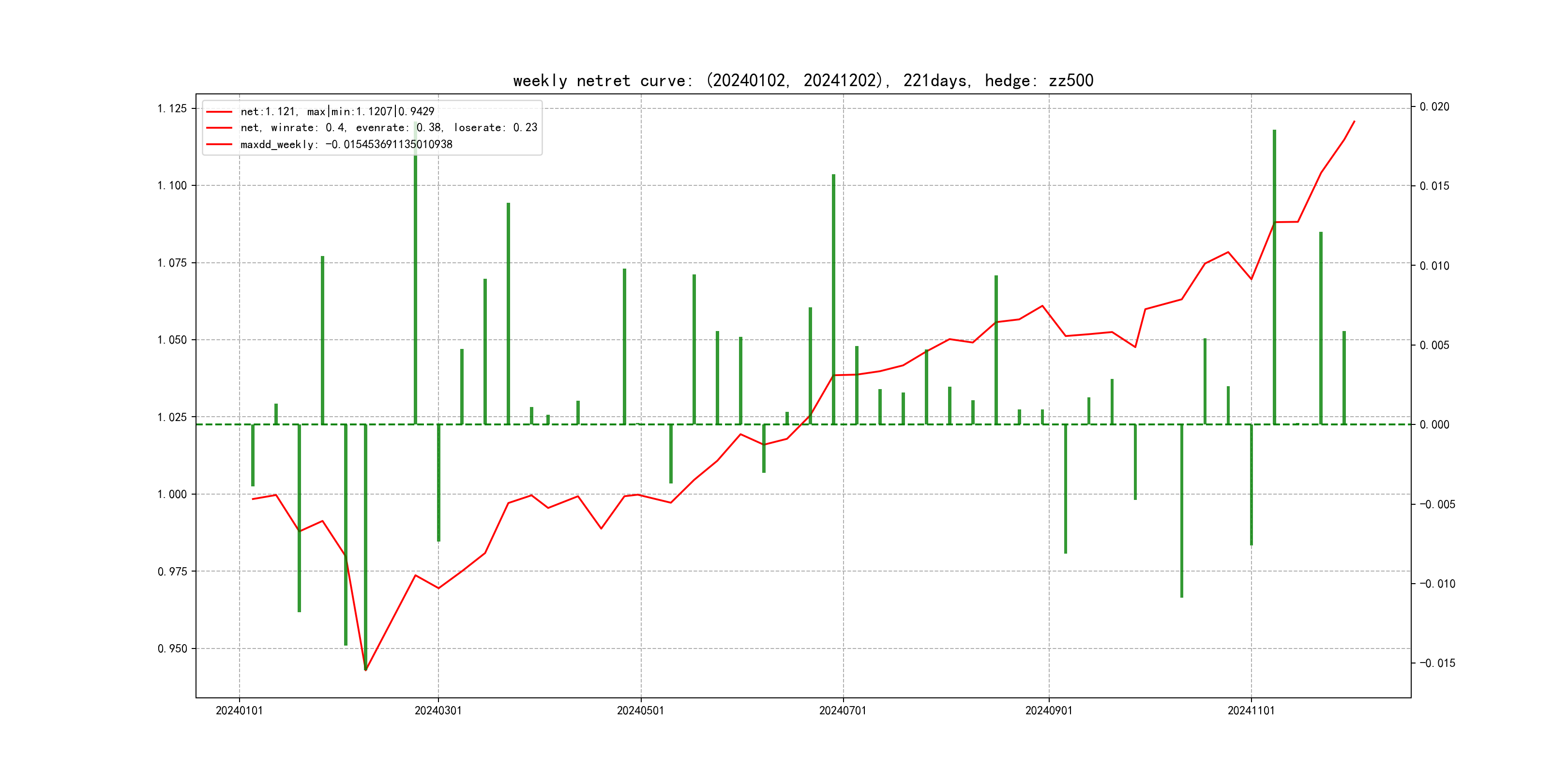Viewport: 1568px width, 784px height.
Task: Click the red line swatch beside net:1.121 legend entry
Action: (x=219, y=112)
